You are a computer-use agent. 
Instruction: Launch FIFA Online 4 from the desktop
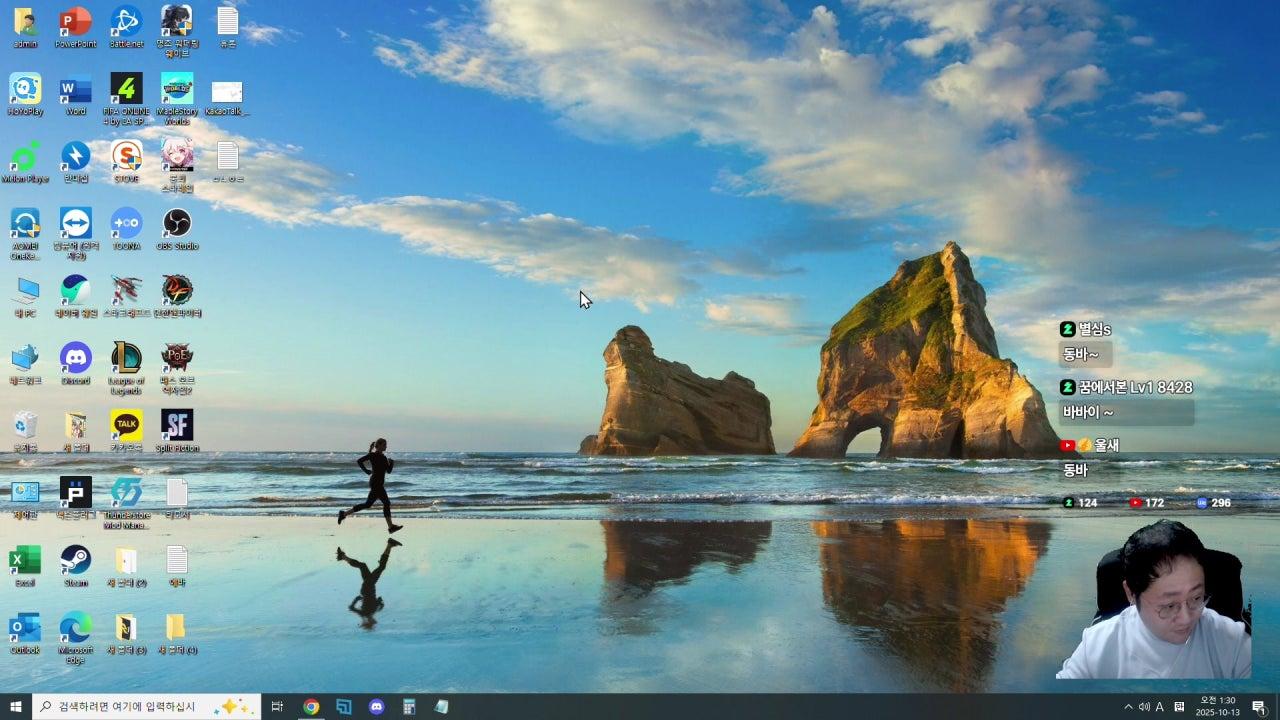click(x=126, y=89)
